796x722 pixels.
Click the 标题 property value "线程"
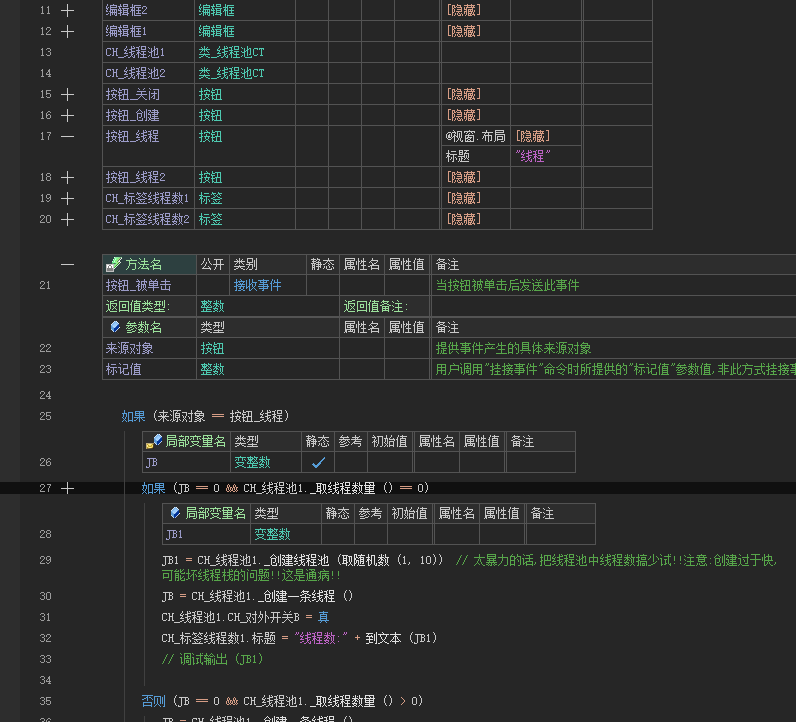[x=533, y=156]
